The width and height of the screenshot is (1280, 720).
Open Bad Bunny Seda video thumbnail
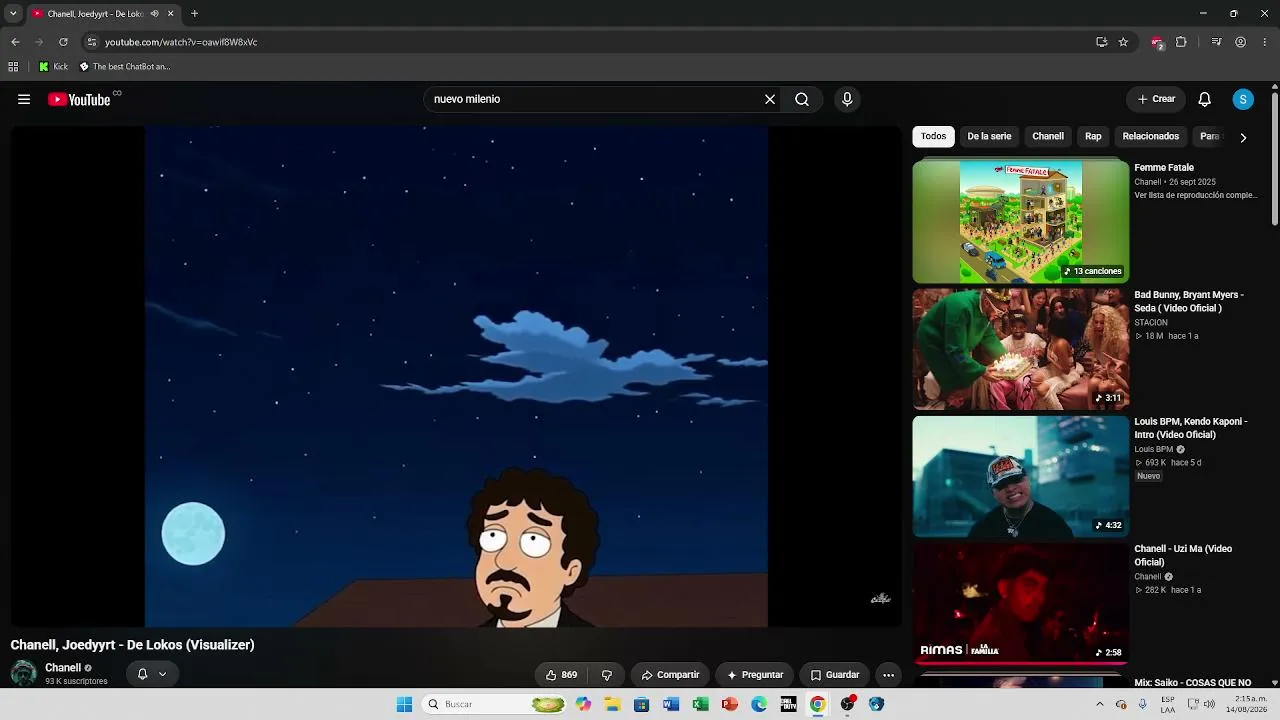click(1020, 349)
